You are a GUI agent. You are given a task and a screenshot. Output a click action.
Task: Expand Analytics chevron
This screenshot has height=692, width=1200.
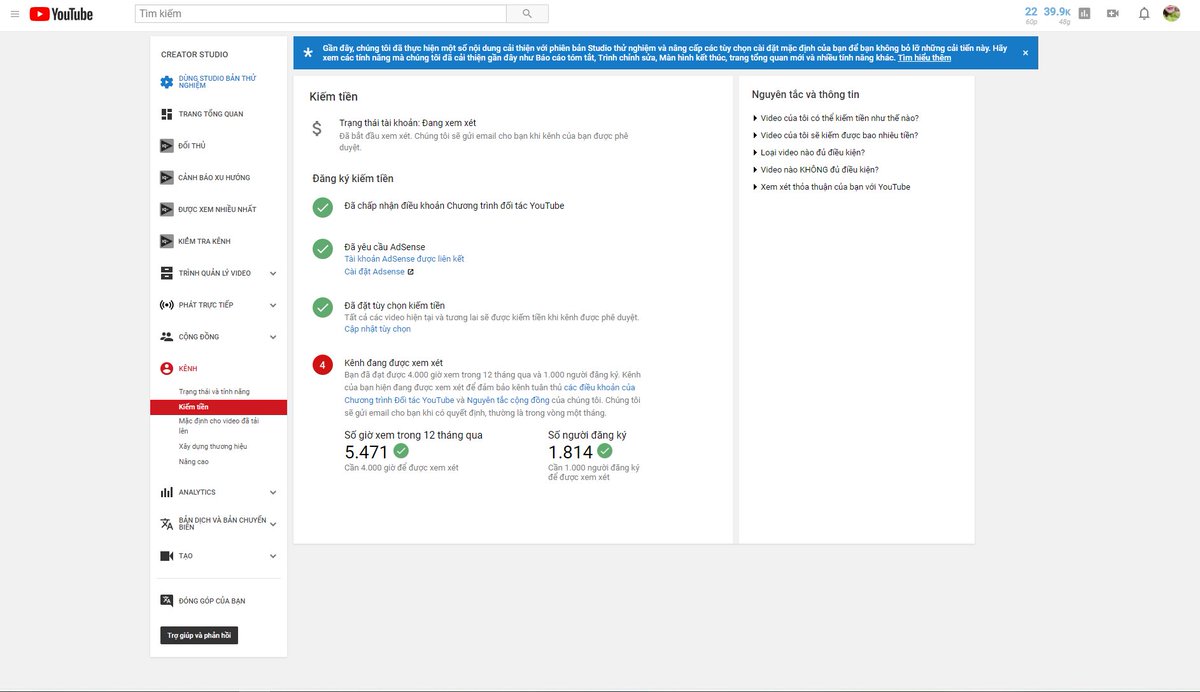coord(273,492)
